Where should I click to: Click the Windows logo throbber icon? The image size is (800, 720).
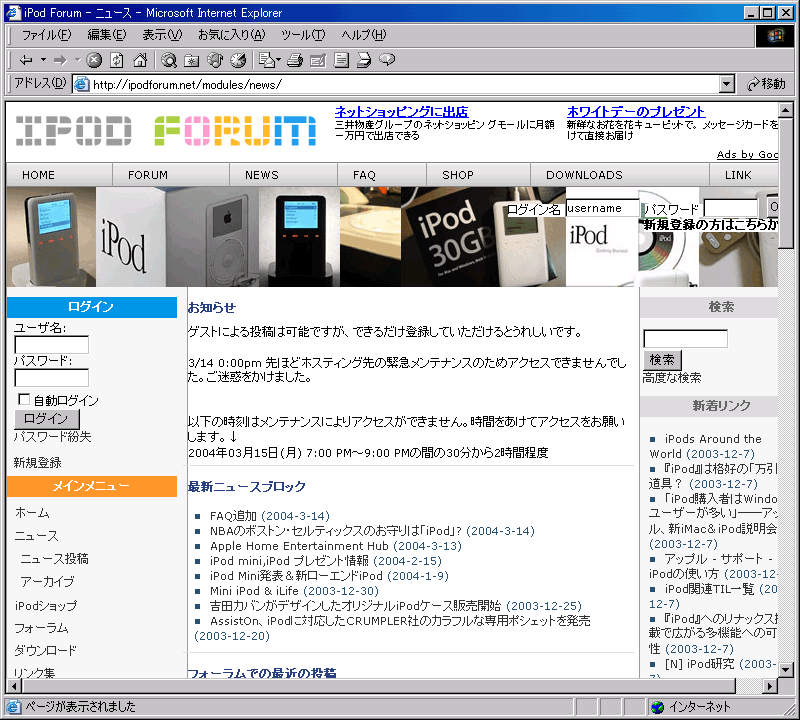point(774,35)
